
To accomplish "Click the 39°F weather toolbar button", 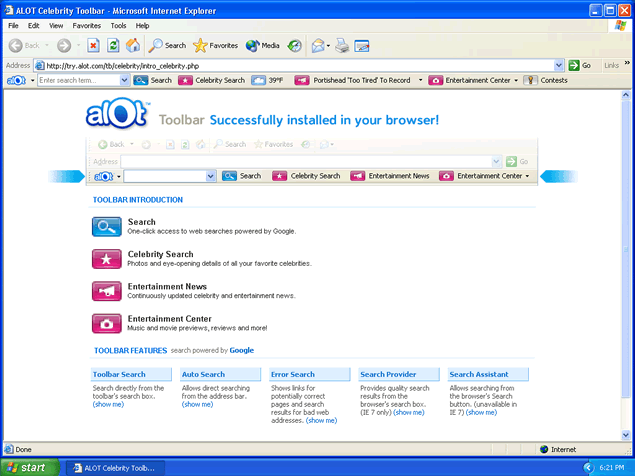I will 267,80.
